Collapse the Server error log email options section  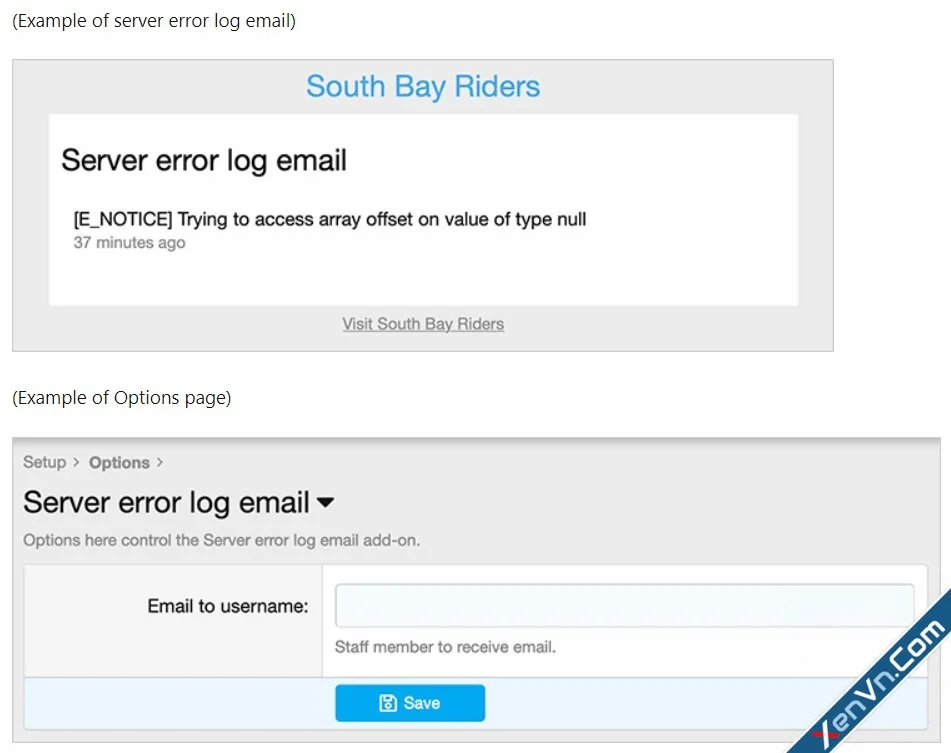pos(324,503)
